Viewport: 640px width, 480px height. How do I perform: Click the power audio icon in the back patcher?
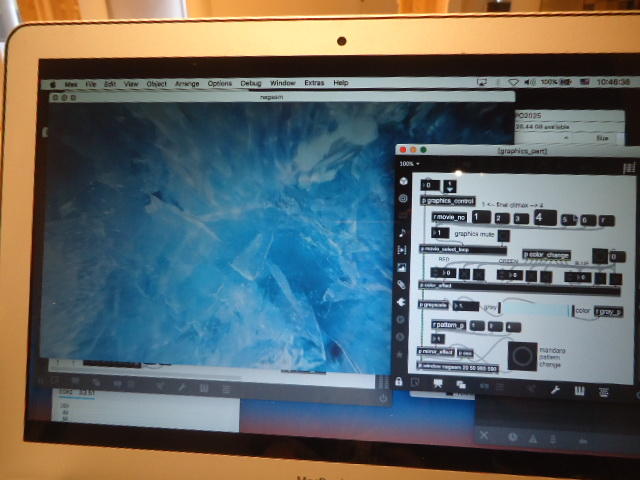point(382,398)
